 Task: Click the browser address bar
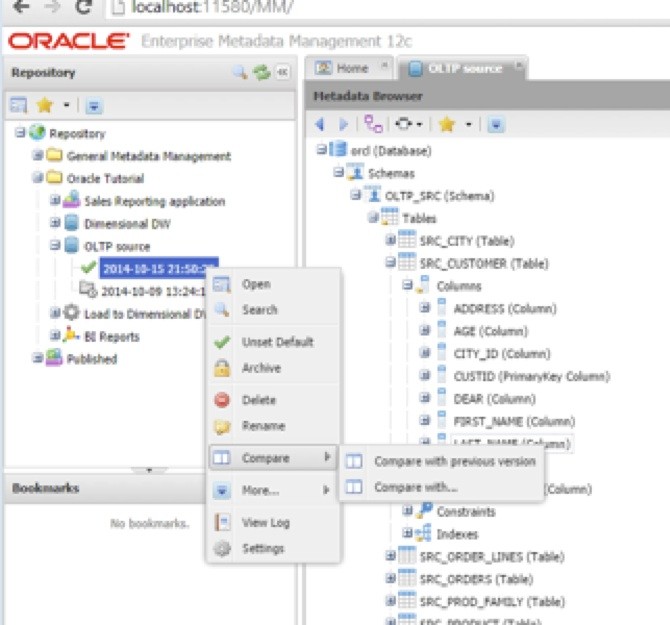pyautogui.click(x=387, y=7)
